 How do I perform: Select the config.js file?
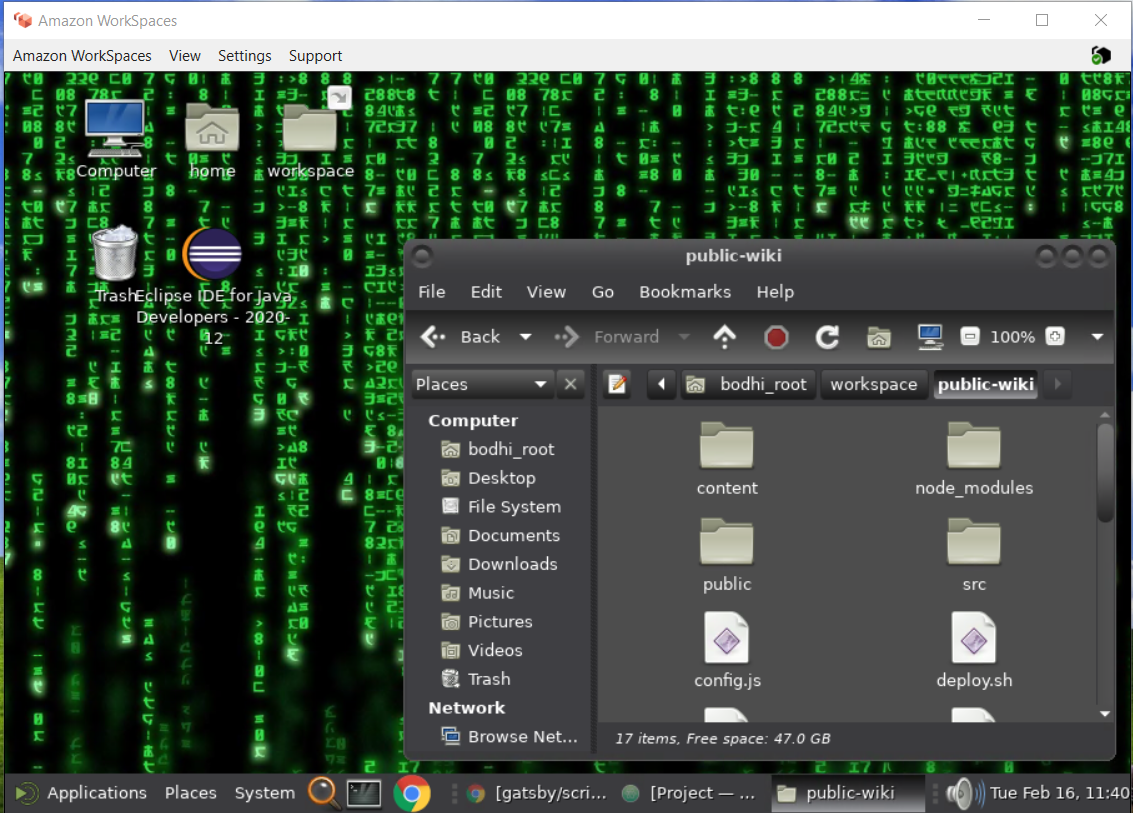tap(727, 650)
